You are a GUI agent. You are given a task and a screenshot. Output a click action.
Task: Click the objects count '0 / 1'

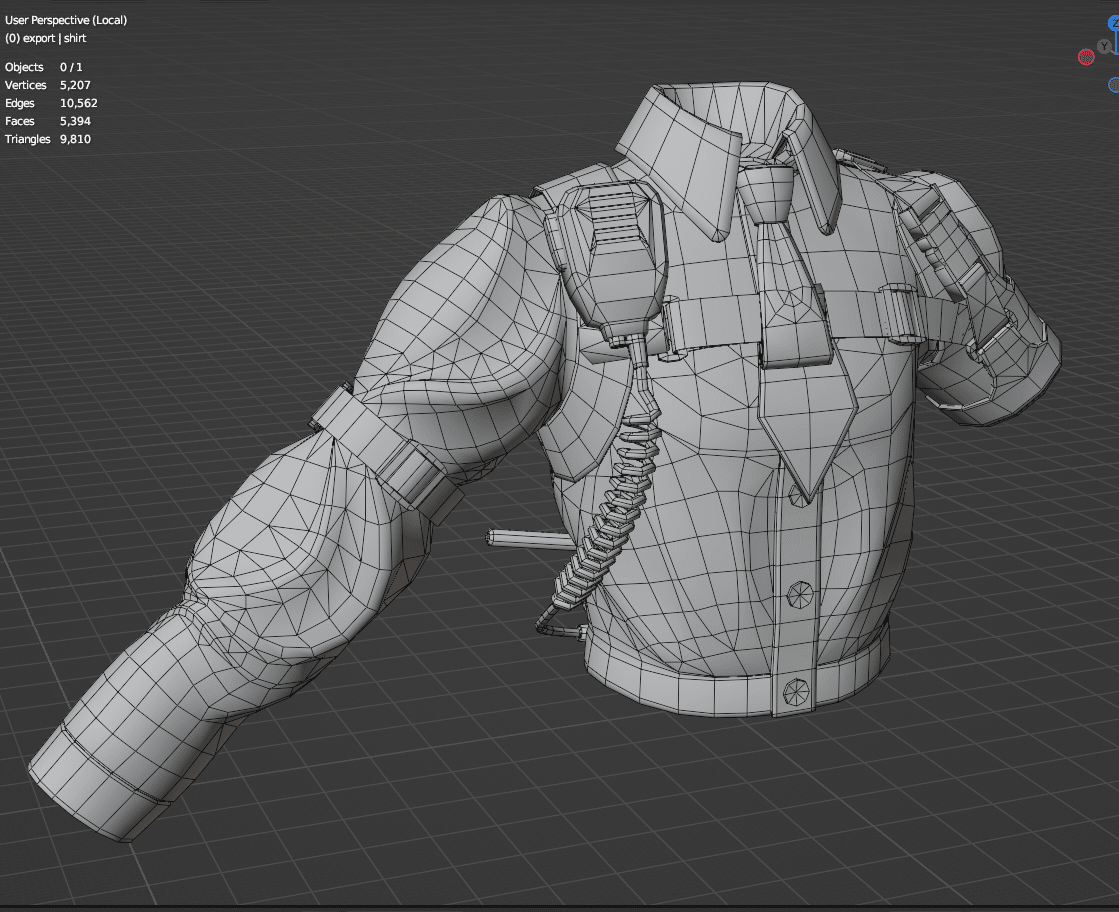click(71, 67)
